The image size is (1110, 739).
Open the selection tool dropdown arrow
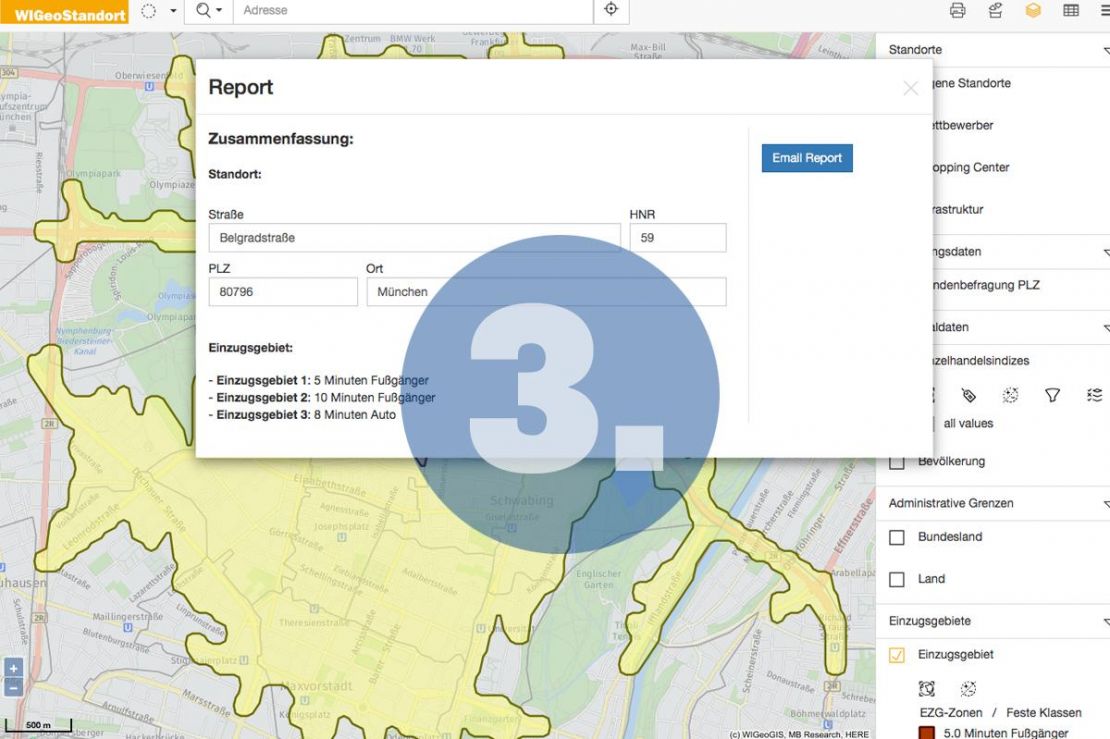pos(173,11)
